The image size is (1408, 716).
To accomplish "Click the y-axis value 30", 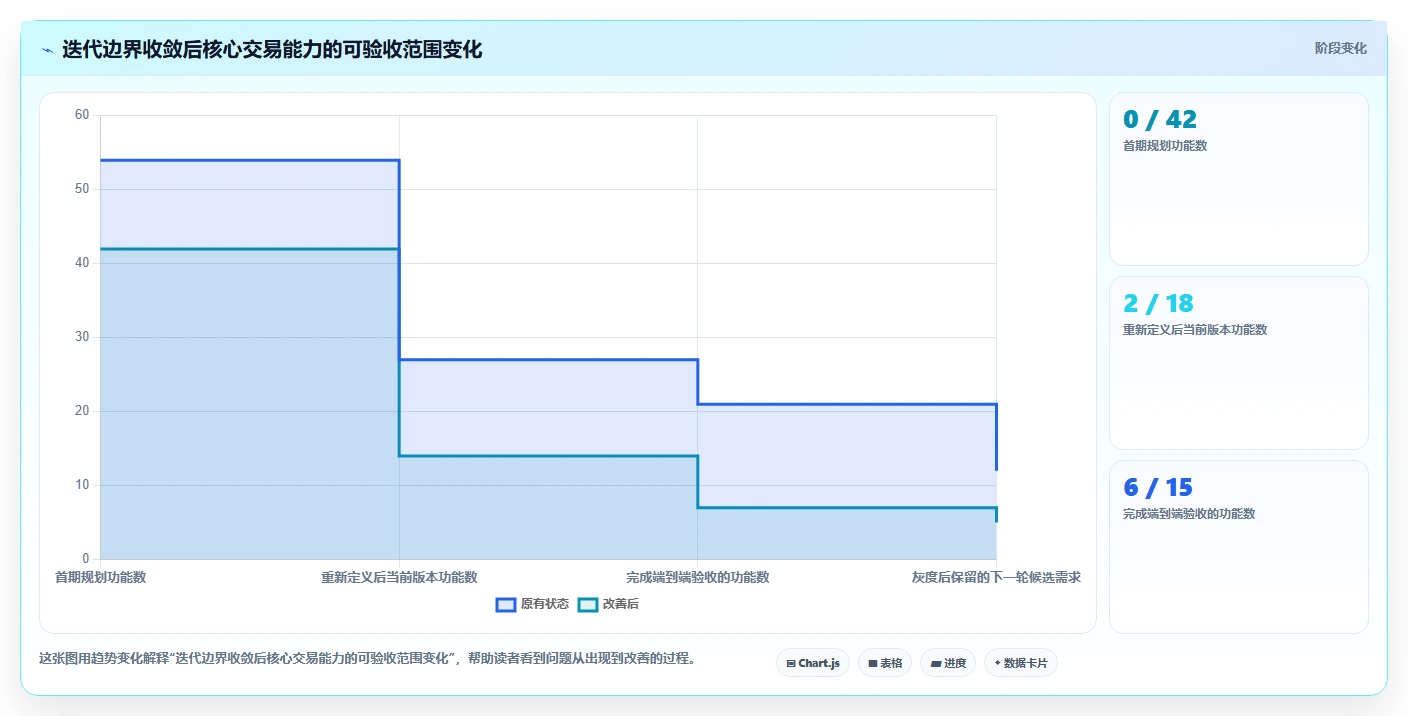I will coord(82,337).
